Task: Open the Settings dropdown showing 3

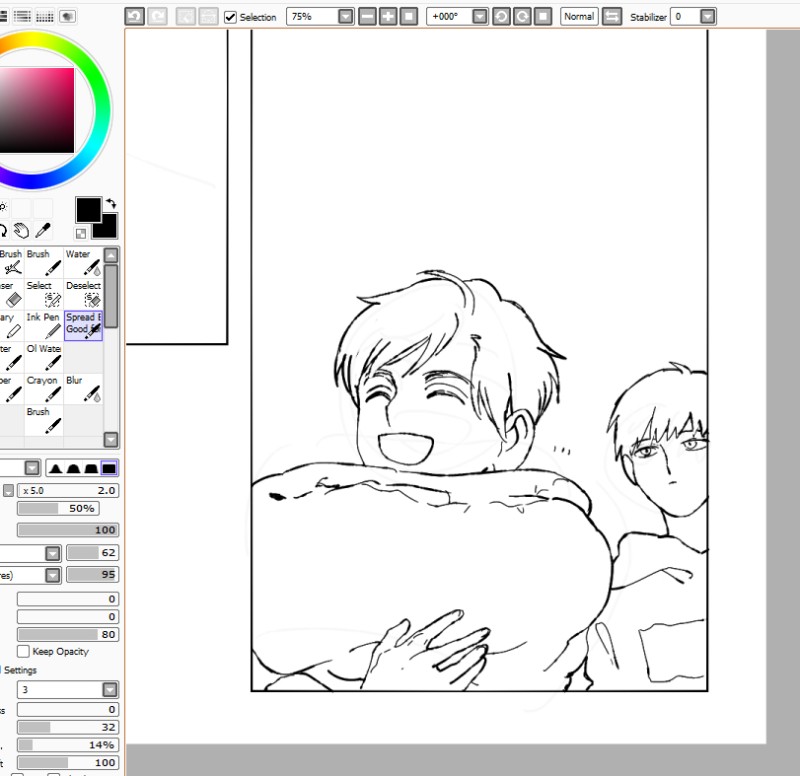Action: [110, 689]
